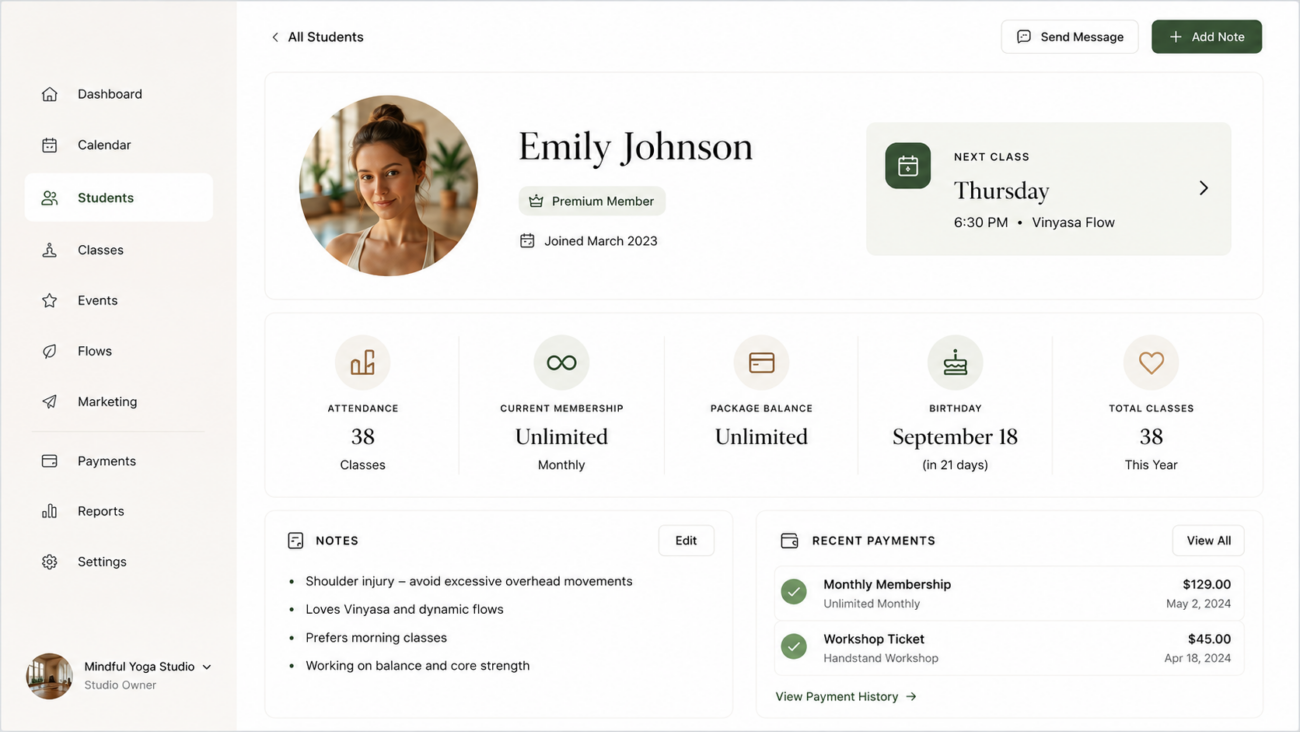
Task: Click the Attendance bar chart icon
Action: [363, 362]
